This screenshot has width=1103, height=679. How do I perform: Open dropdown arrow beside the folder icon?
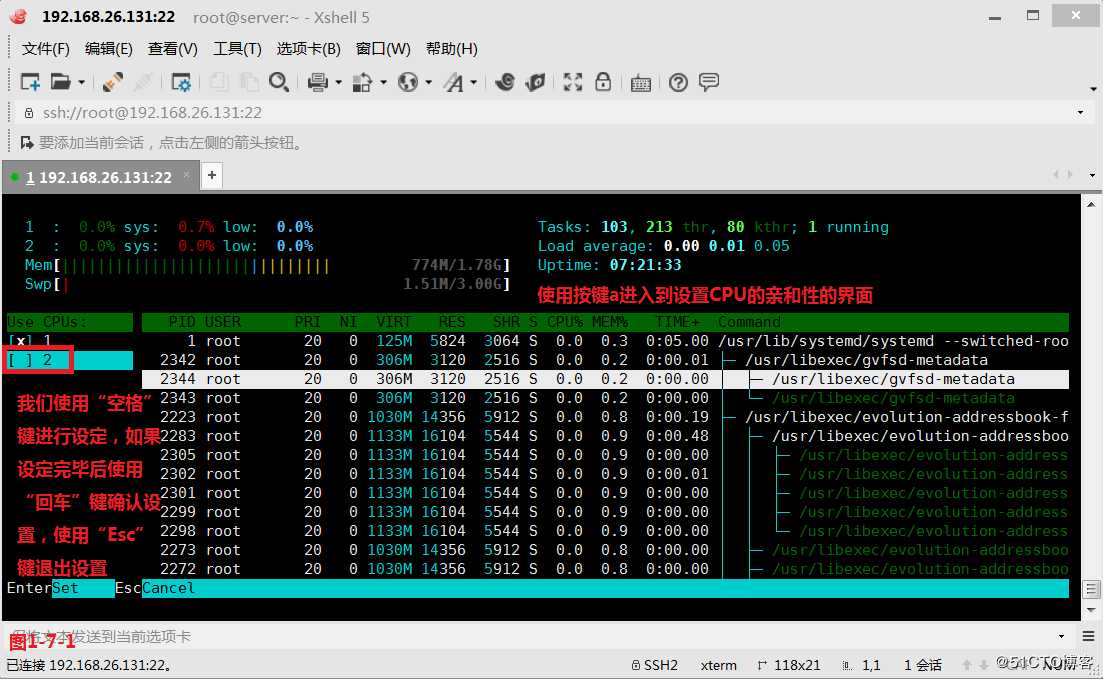point(82,83)
